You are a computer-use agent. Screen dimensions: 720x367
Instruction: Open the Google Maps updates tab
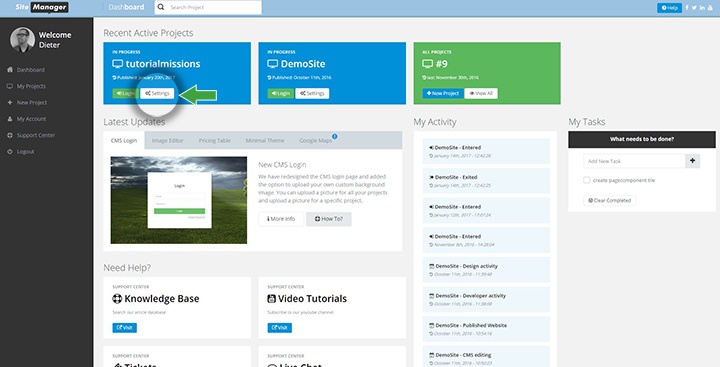click(316, 141)
